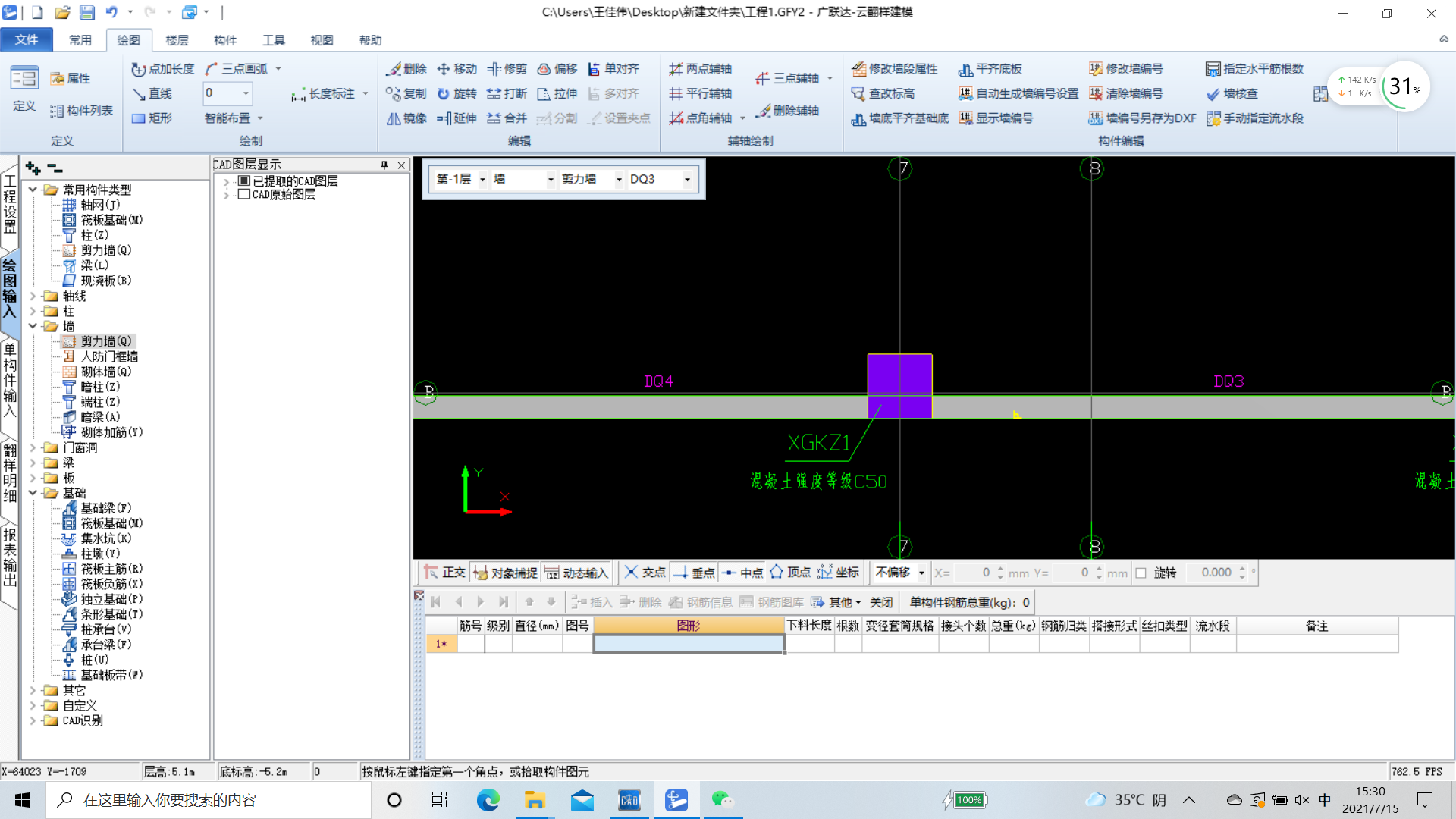Click the save icon in title bar
The width and height of the screenshot is (1456, 819).
87,12
